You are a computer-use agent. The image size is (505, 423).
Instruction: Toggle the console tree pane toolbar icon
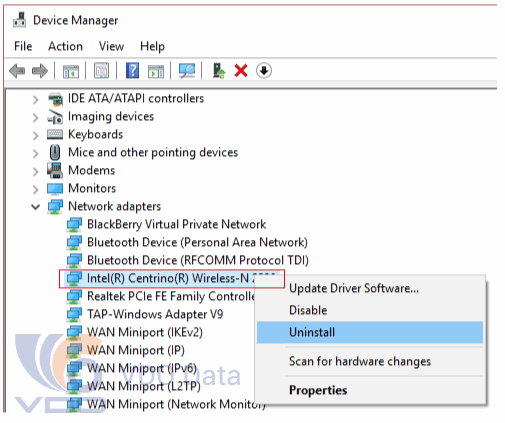[x=71, y=71]
